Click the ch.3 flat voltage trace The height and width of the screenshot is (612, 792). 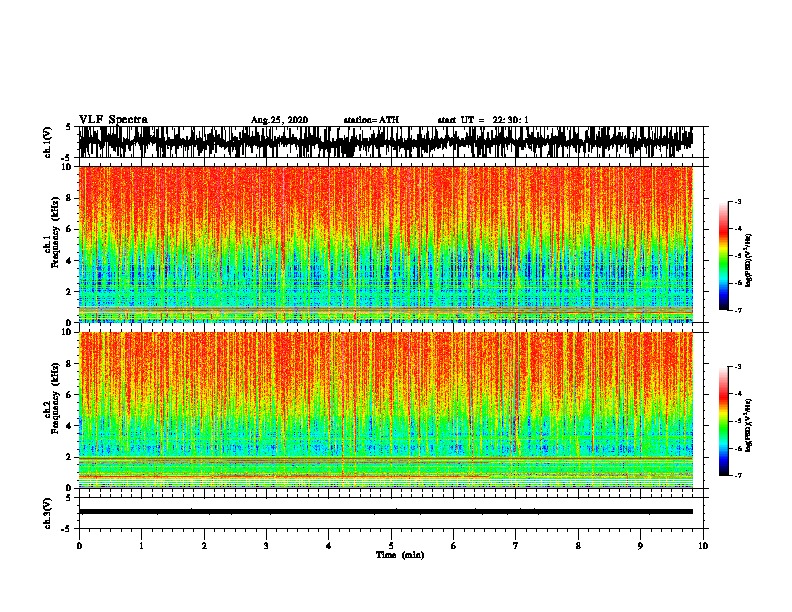(x=386, y=512)
